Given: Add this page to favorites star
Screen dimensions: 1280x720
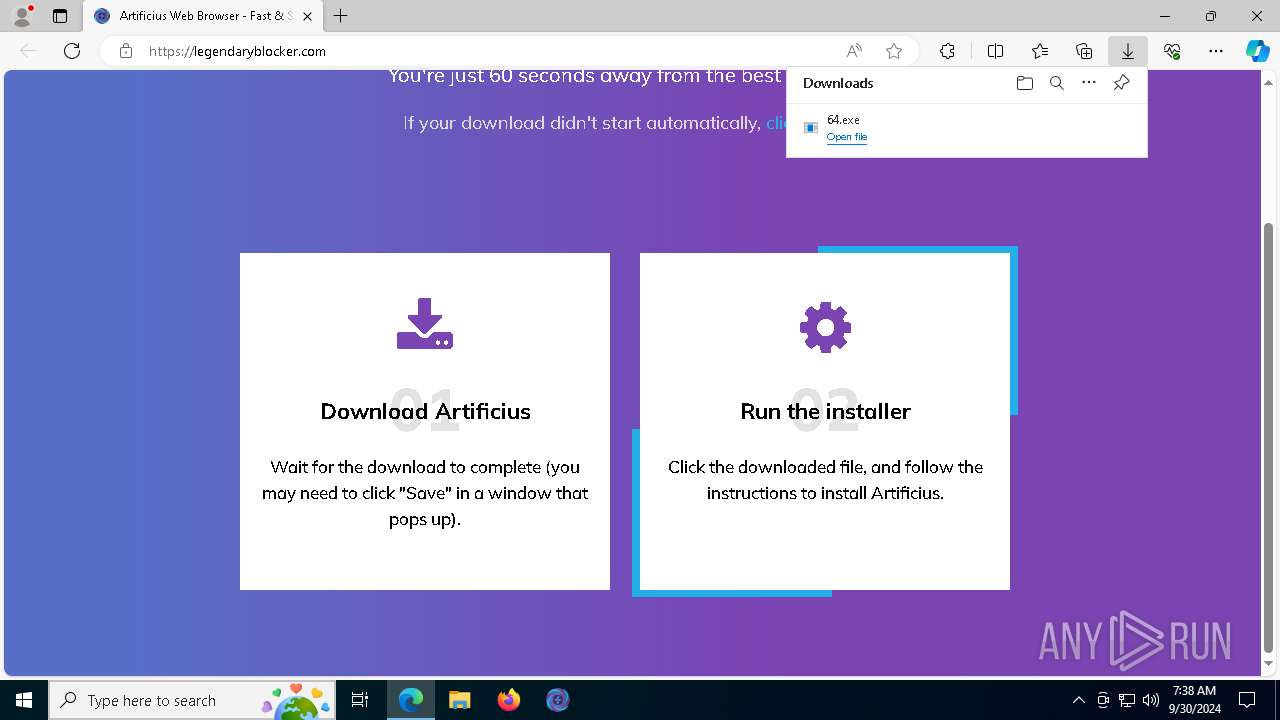Looking at the screenshot, I should point(894,51).
